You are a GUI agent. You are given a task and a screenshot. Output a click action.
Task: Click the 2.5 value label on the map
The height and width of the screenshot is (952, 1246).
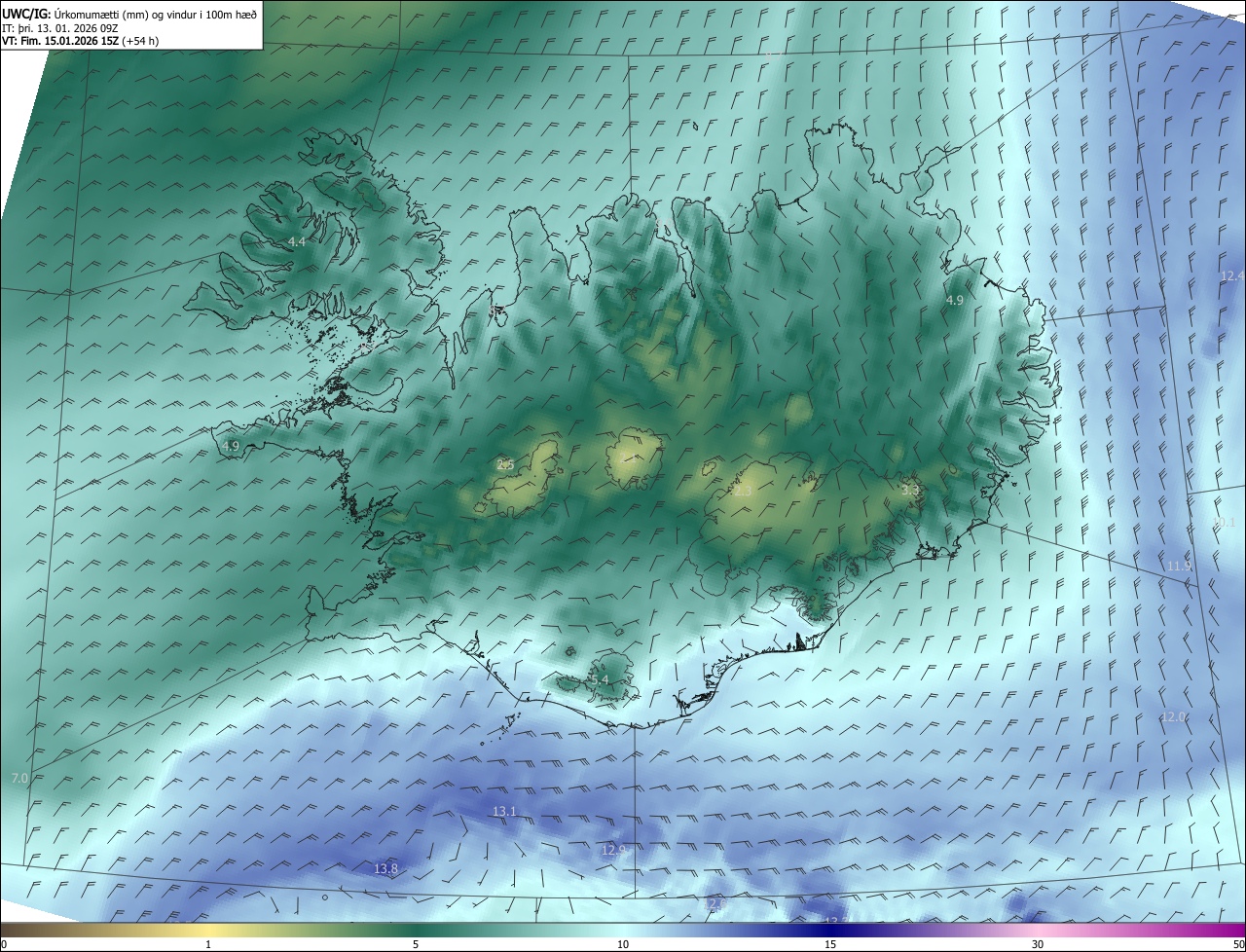click(505, 465)
